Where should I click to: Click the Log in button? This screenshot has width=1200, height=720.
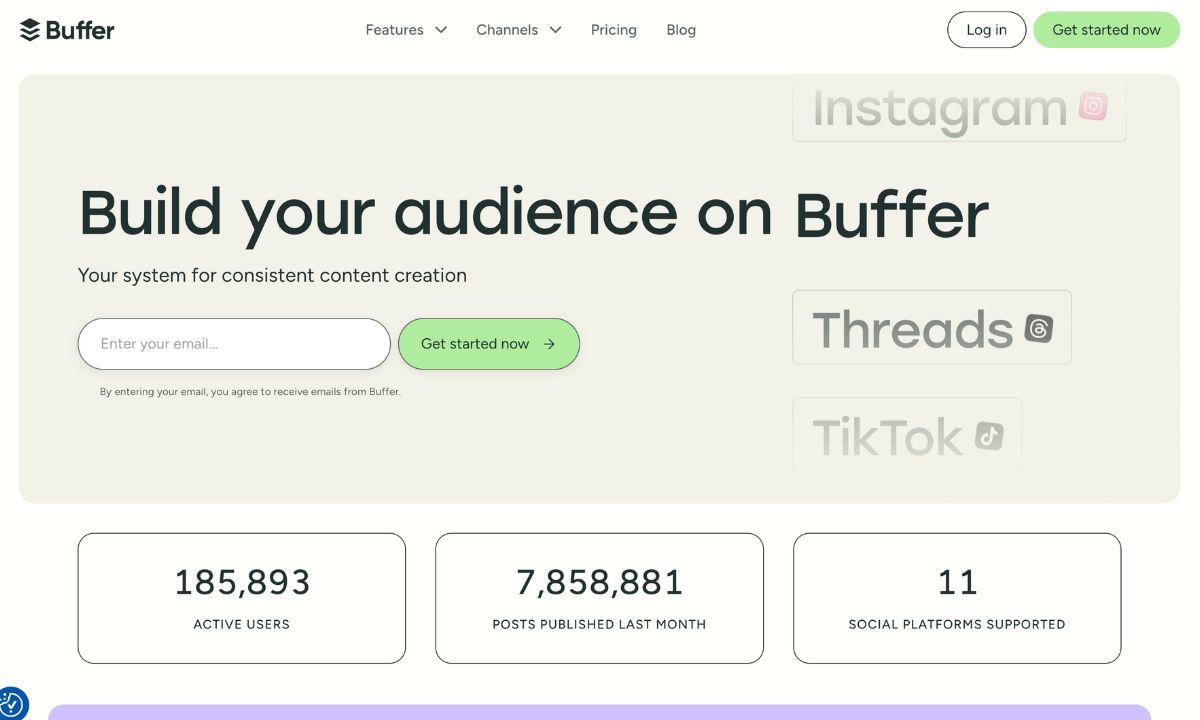point(986,30)
